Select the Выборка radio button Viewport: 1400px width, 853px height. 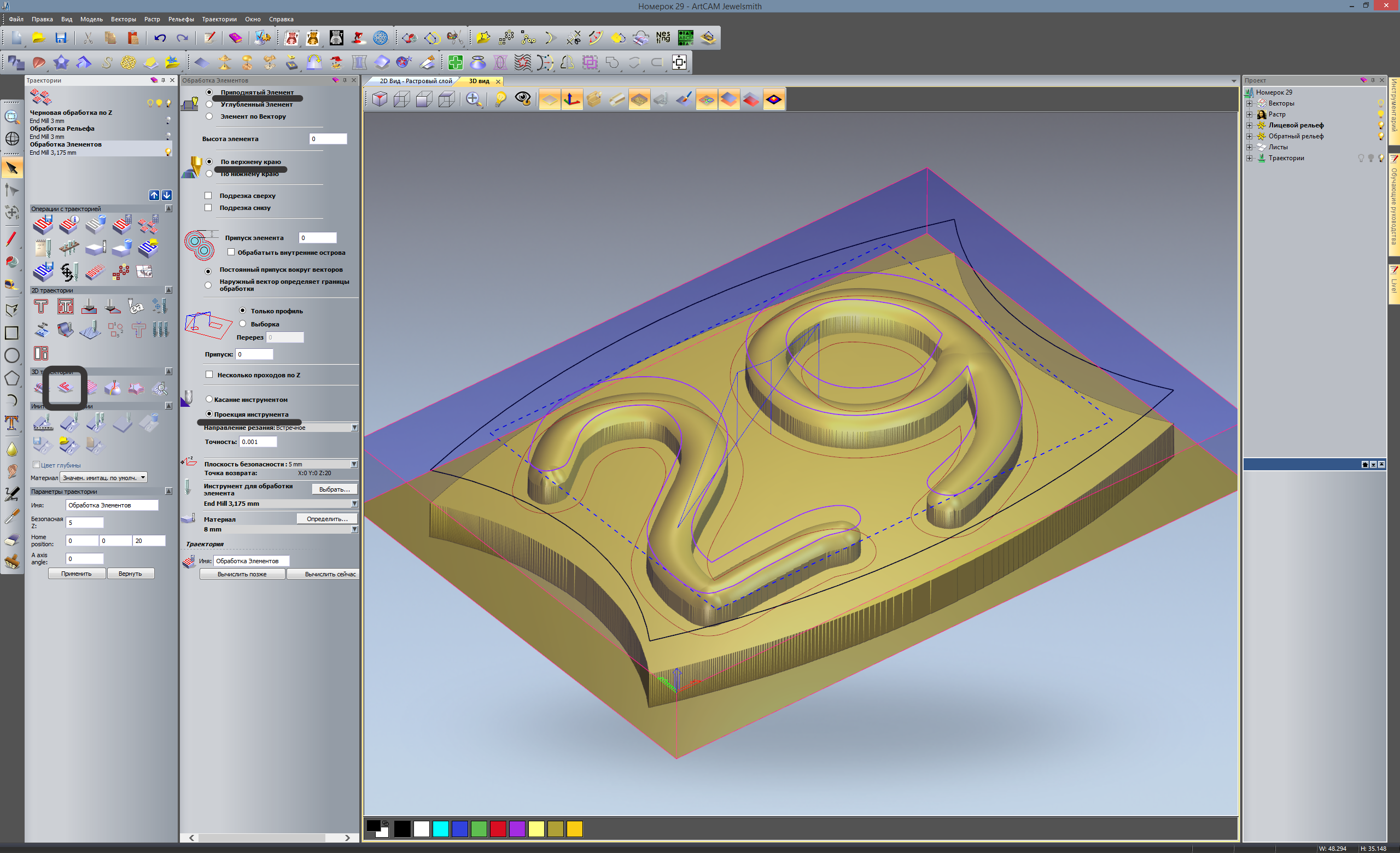pyautogui.click(x=243, y=324)
